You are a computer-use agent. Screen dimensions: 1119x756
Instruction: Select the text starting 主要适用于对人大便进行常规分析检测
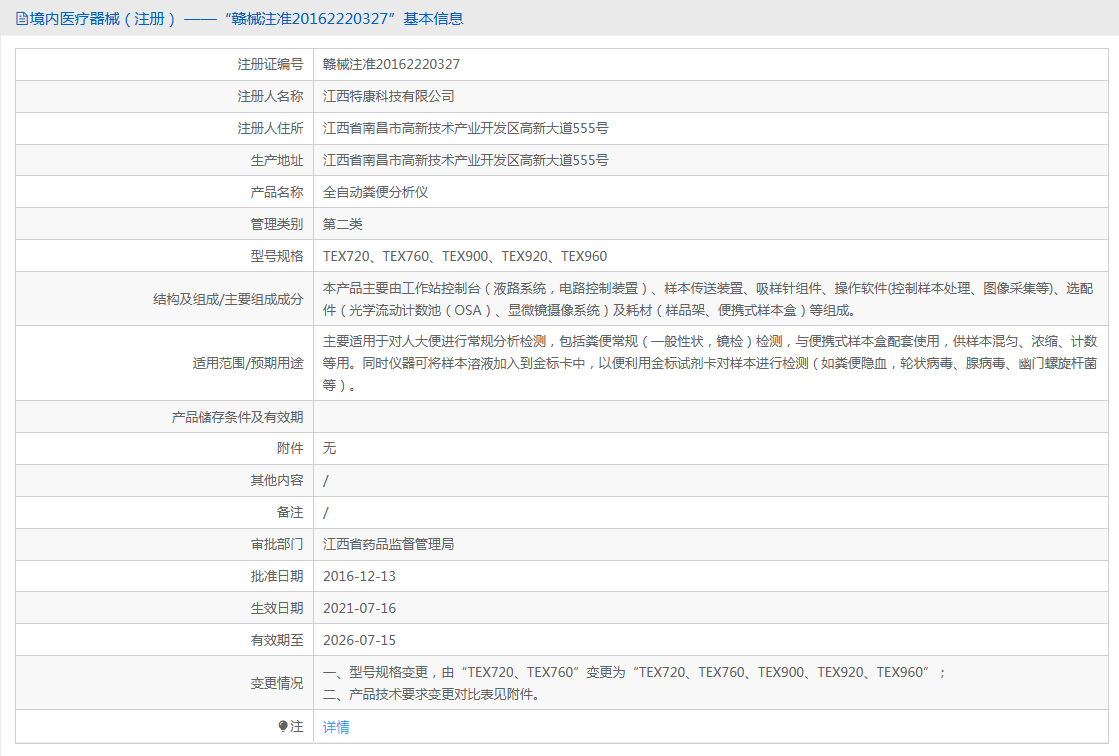(x=709, y=363)
